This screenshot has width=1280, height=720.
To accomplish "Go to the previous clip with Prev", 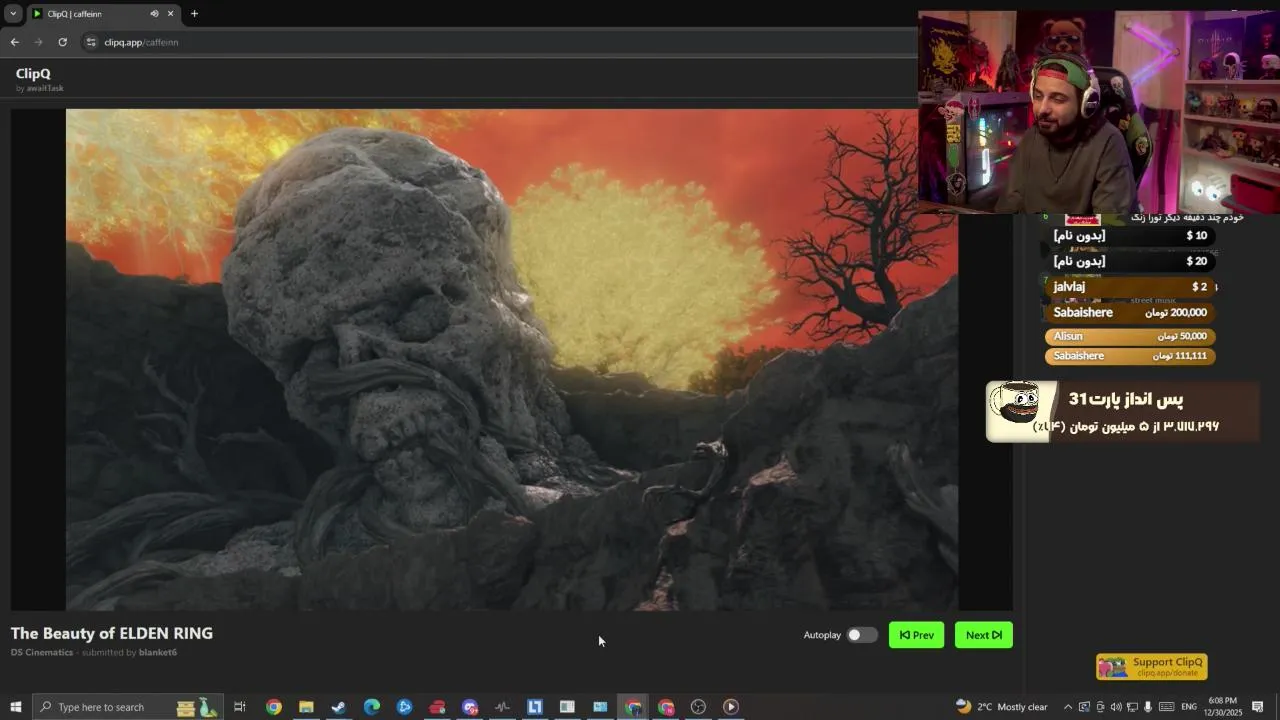I will click(x=916, y=635).
